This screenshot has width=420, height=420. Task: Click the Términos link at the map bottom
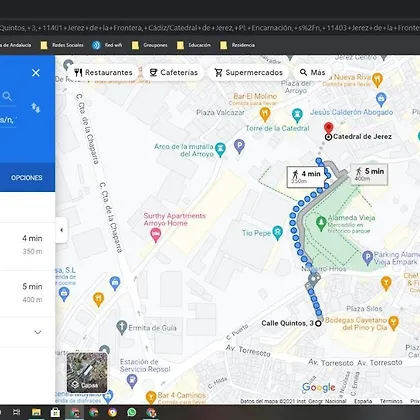coord(391,401)
